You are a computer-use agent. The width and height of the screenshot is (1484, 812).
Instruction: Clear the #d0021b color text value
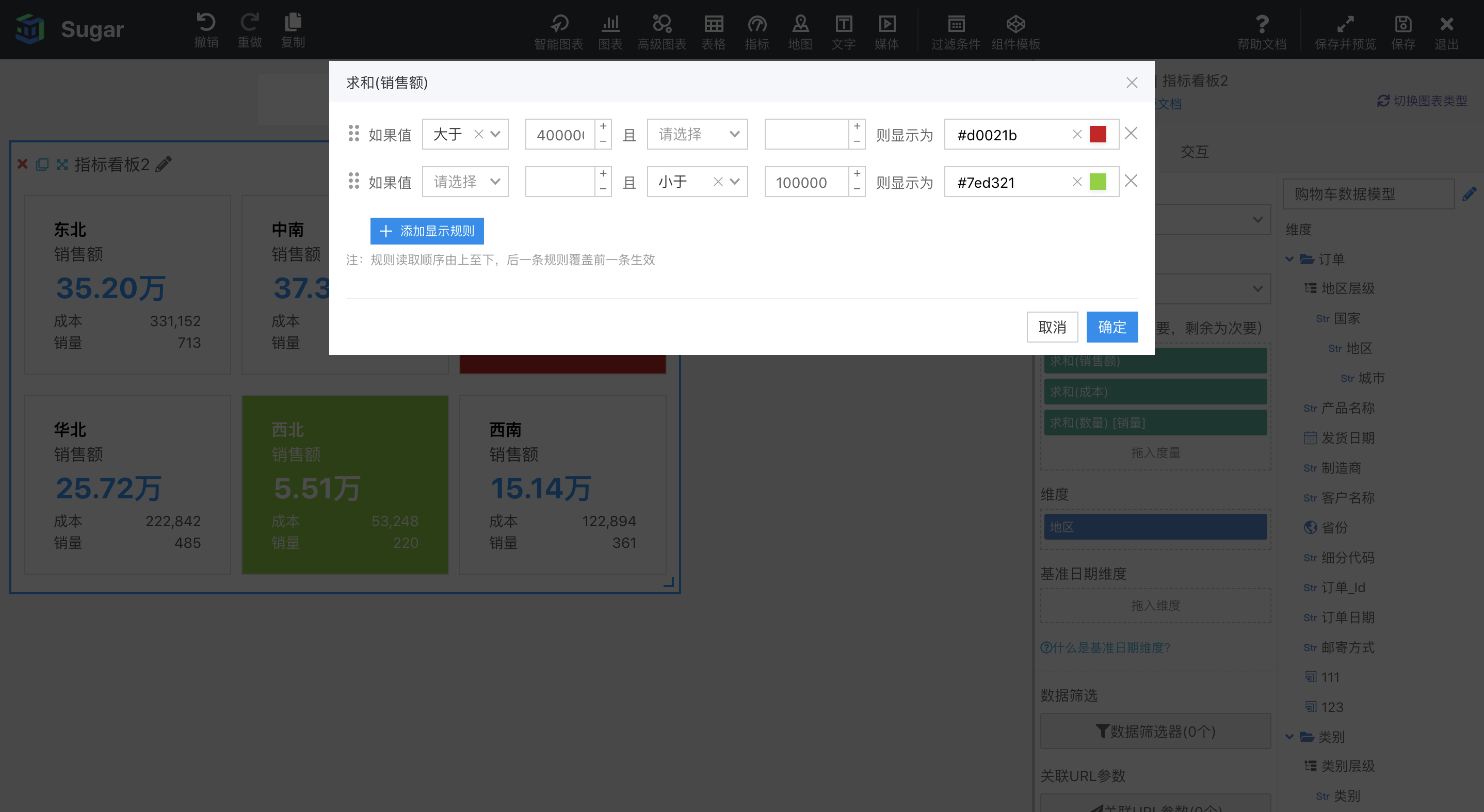[1077, 134]
